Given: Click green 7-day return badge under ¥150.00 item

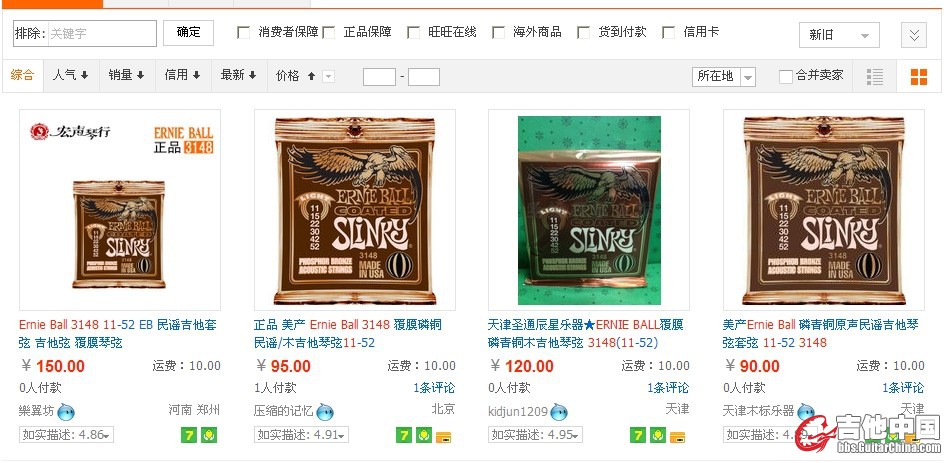Looking at the screenshot, I should pyautogui.click(x=189, y=435).
